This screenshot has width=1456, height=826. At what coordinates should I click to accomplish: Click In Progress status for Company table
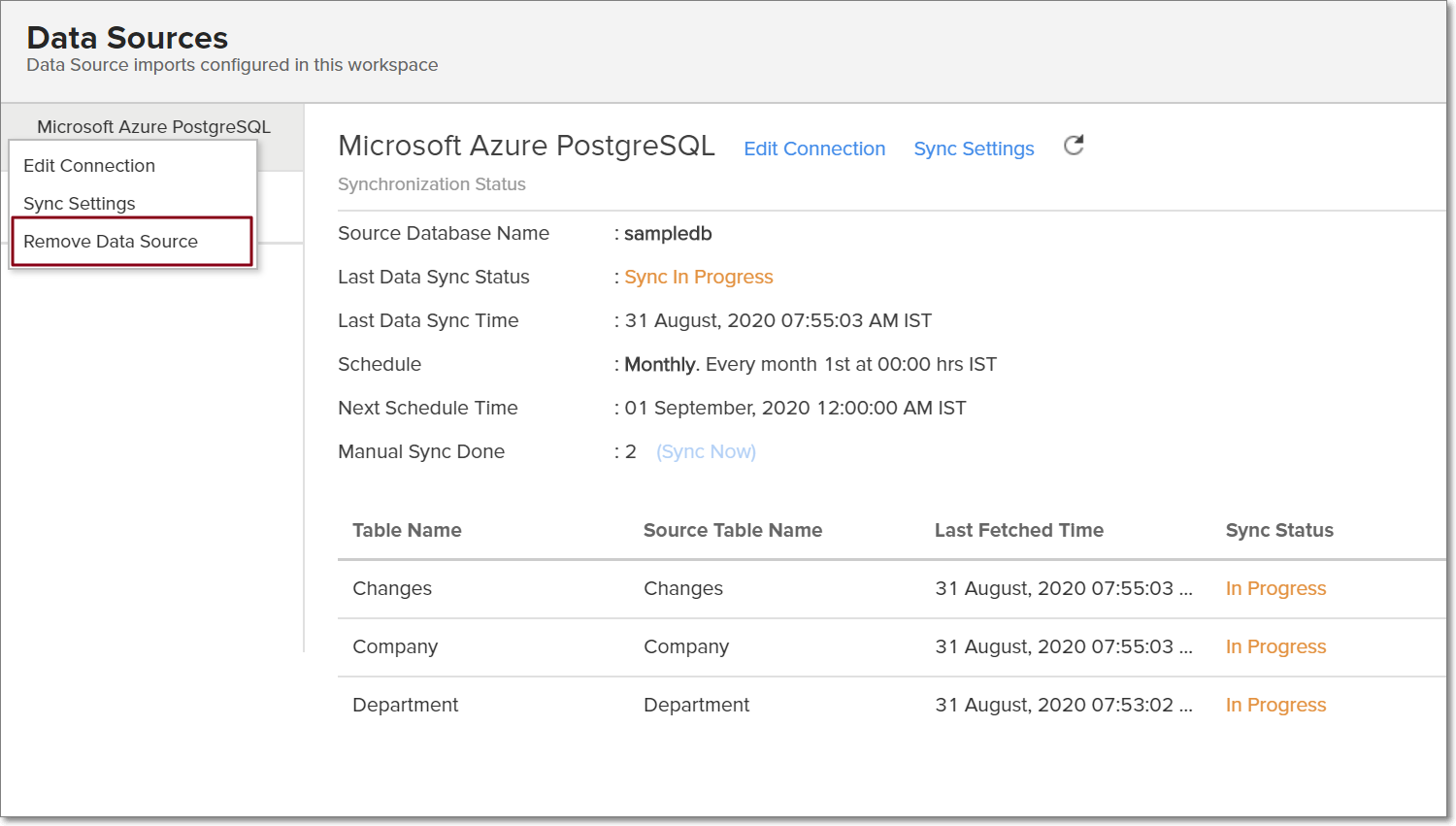1275,646
